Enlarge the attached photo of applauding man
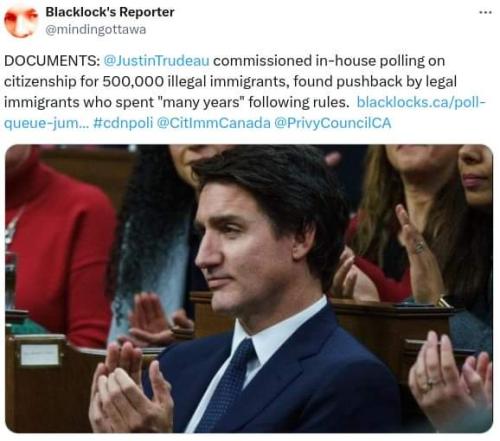Viewport: 500px width, 441px height. (249, 288)
